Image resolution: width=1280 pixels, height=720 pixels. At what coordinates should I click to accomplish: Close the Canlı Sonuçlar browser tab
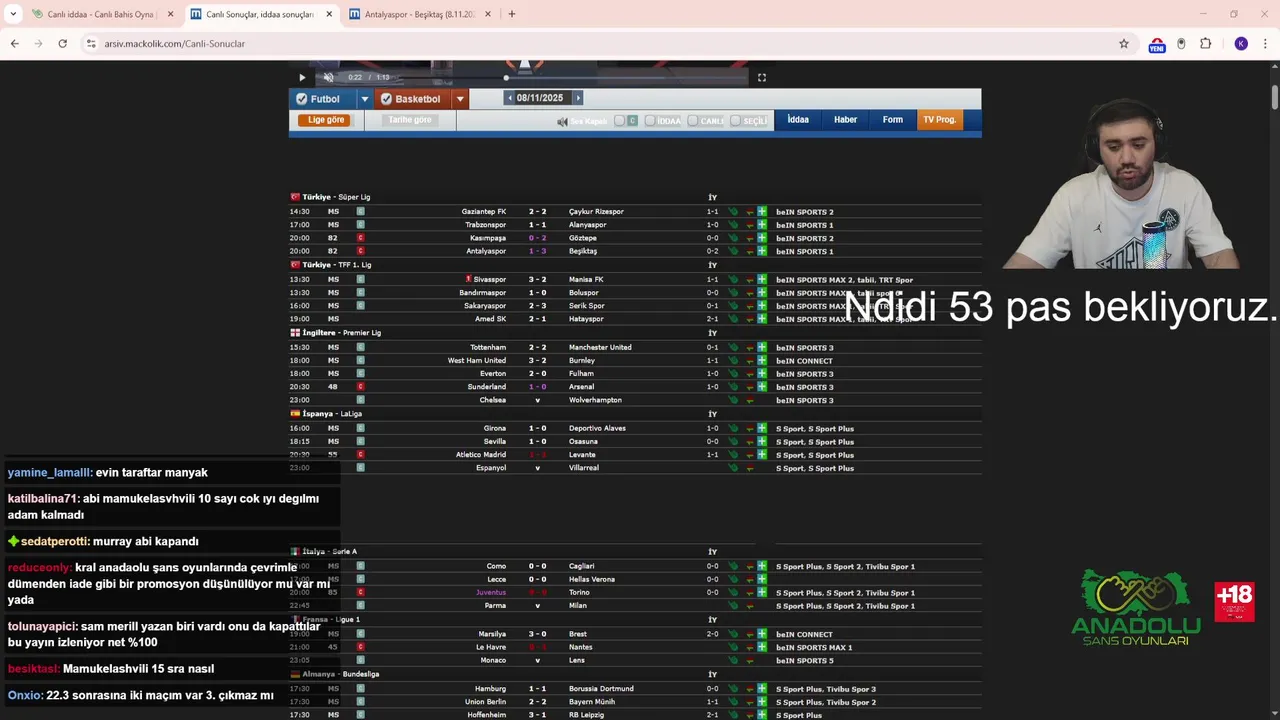(x=329, y=14)
